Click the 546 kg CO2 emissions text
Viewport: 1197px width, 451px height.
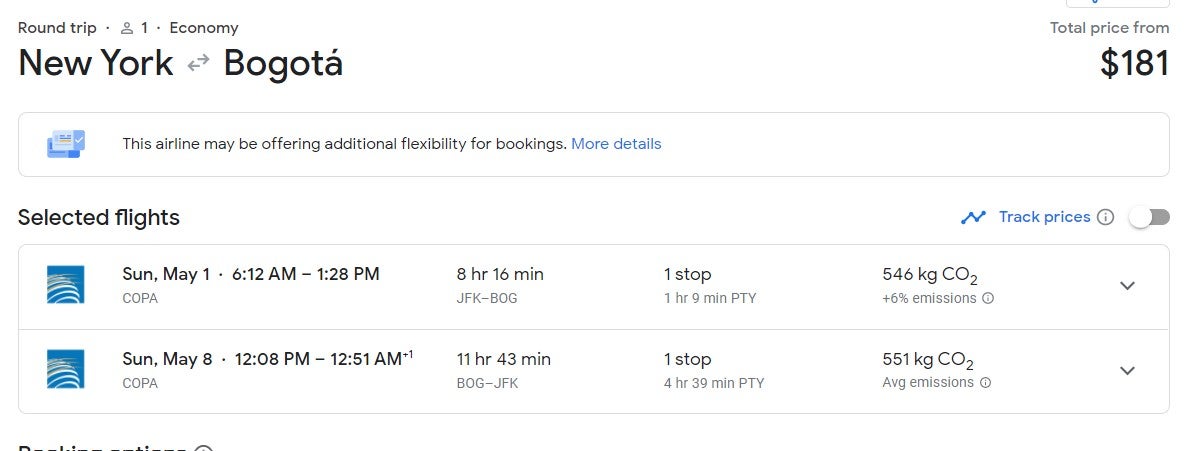click(x=930, y=275)
